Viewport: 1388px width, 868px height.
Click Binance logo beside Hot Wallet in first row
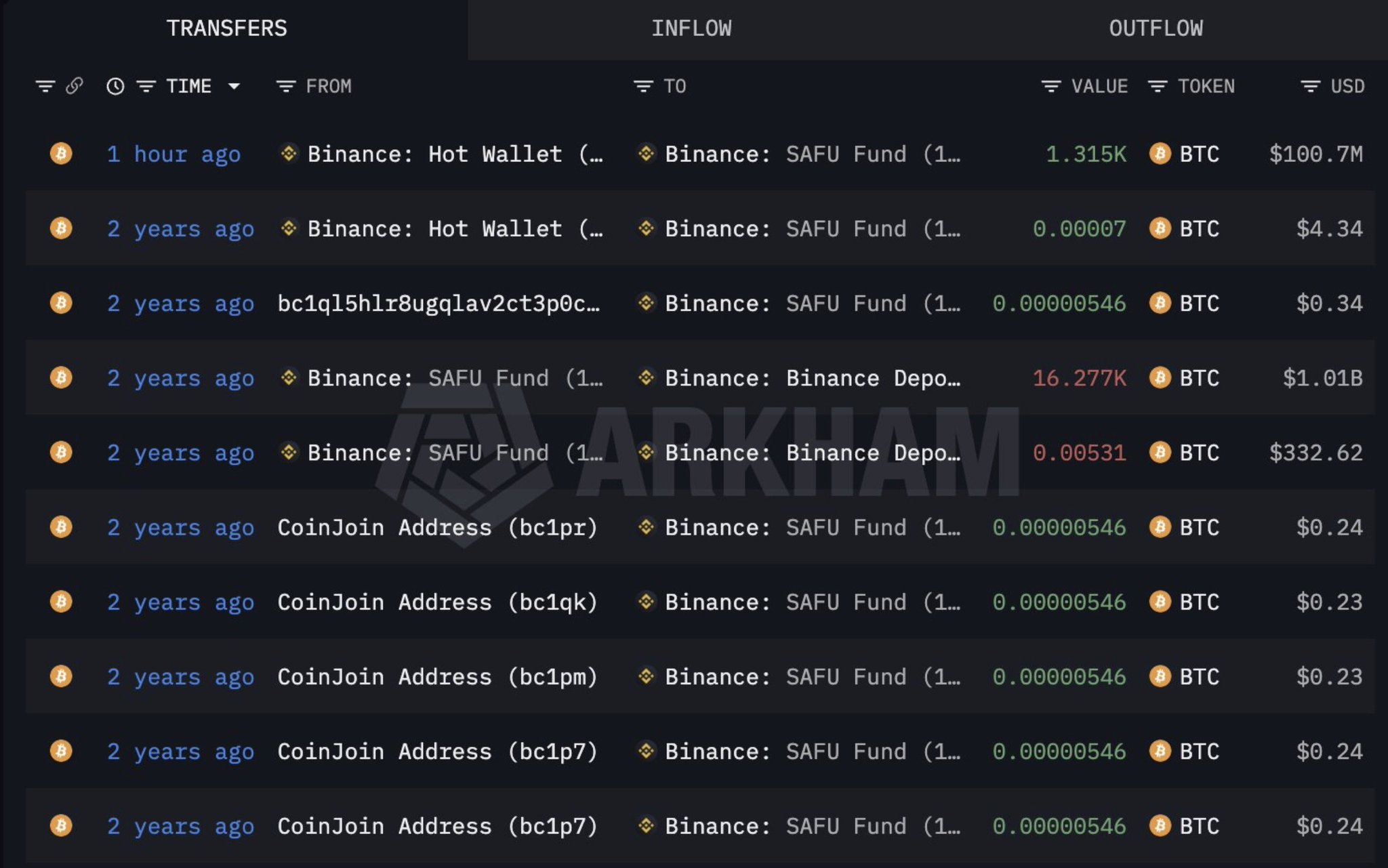pyautogui.click(x=289, y=154)
